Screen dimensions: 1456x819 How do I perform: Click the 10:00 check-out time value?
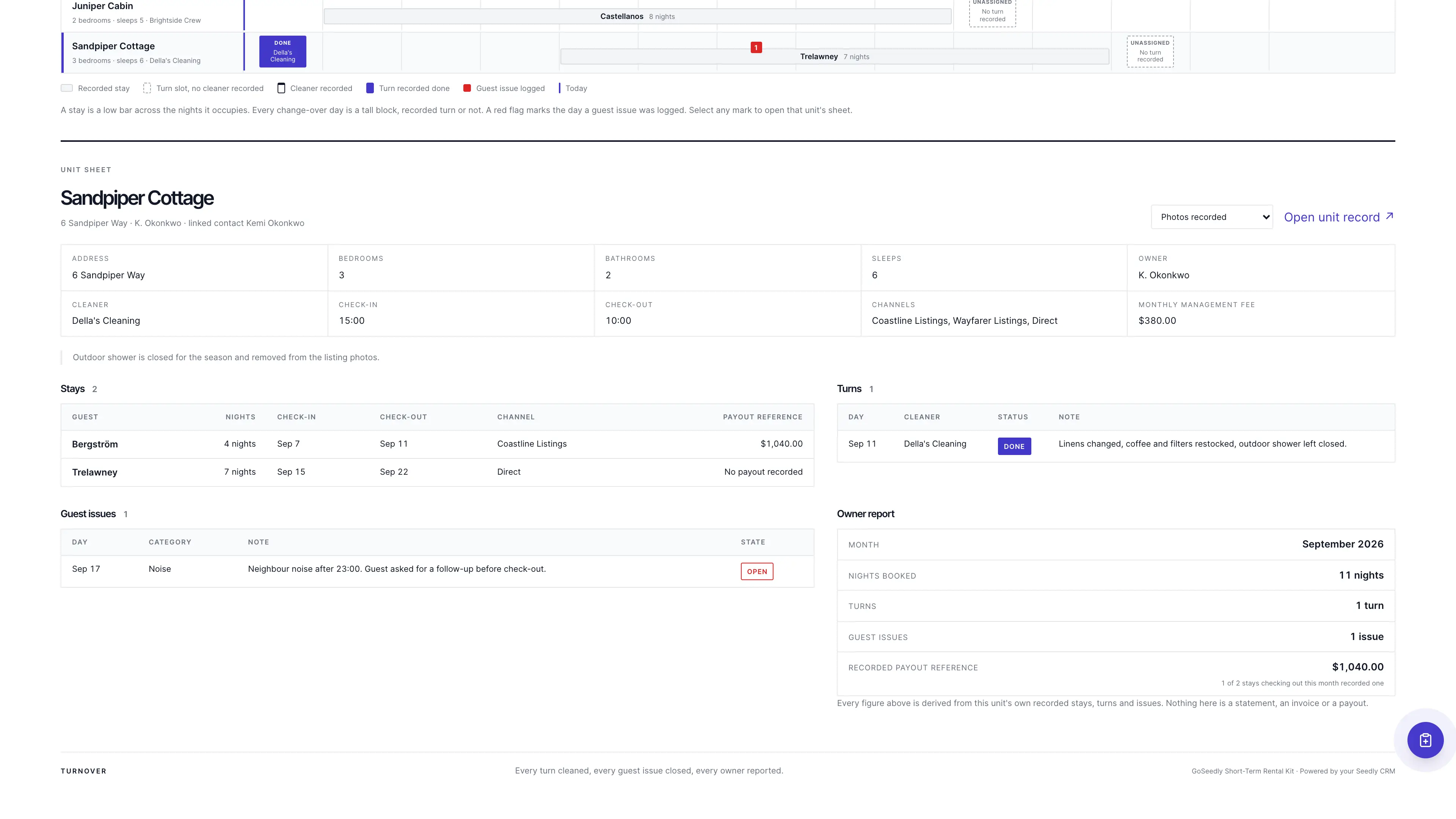(618, 320)
